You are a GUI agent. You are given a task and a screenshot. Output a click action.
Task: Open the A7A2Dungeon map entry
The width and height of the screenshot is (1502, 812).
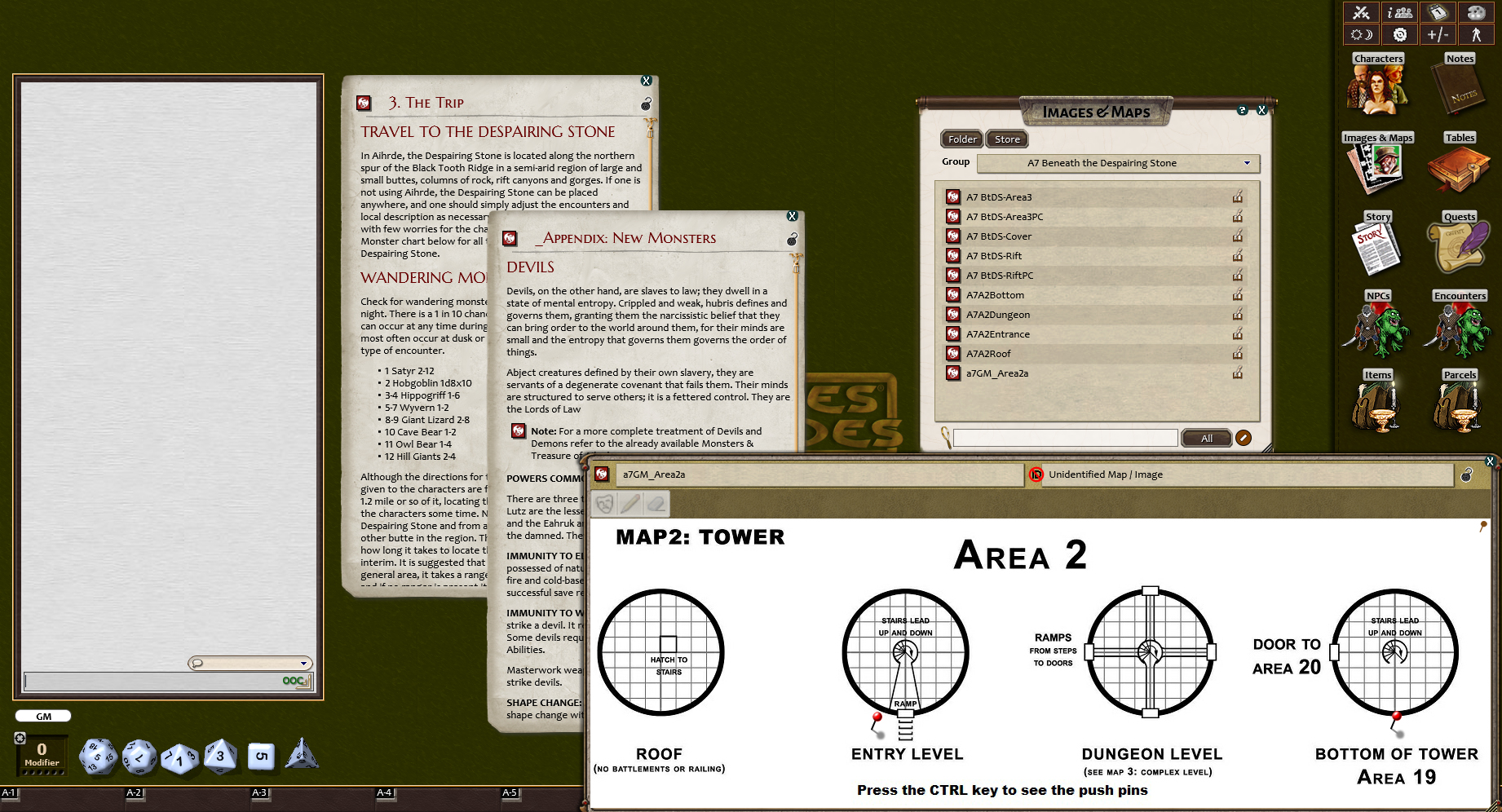[x=996, y=314]
